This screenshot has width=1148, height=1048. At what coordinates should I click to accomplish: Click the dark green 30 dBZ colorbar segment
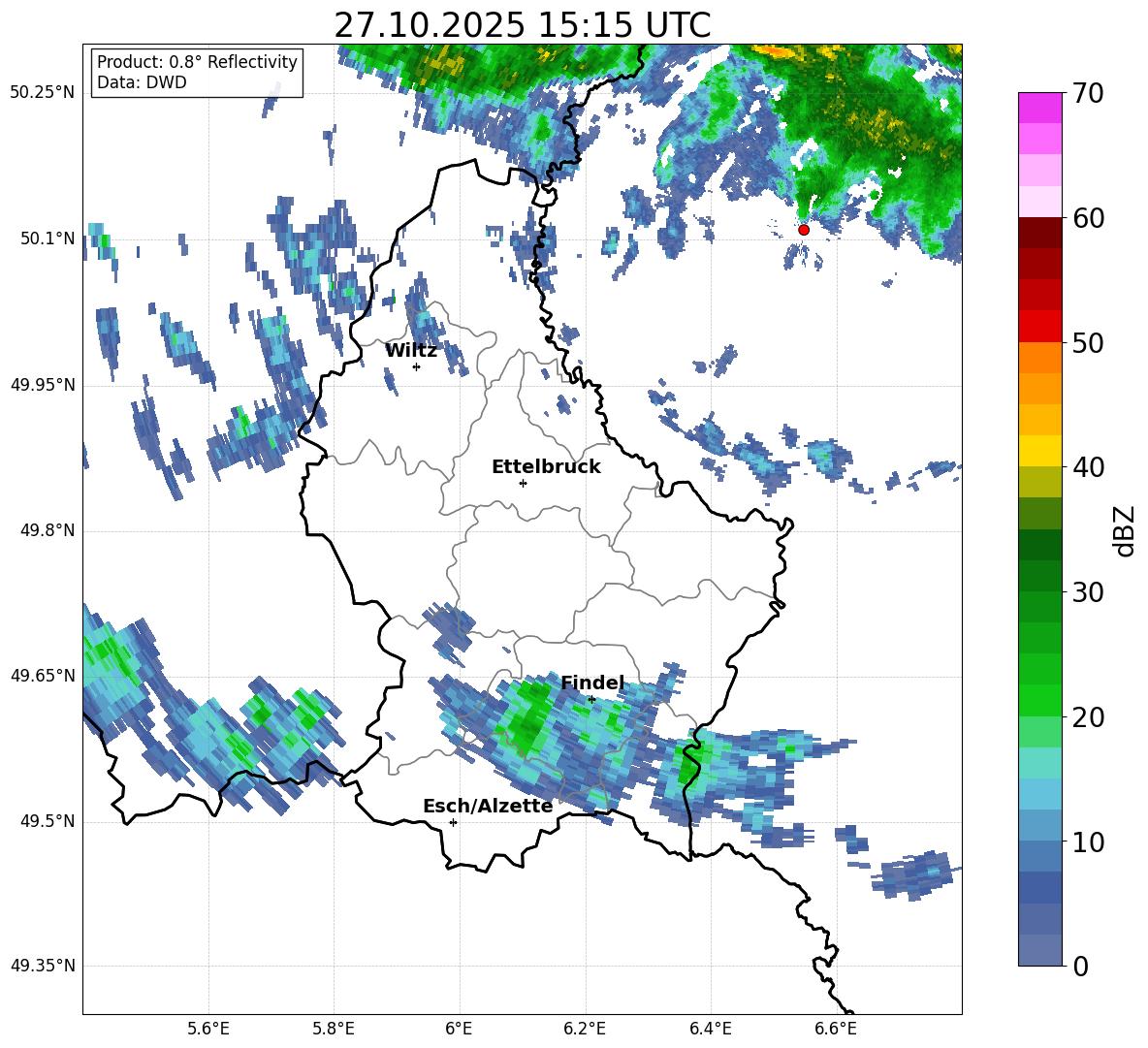click(1039, 576)
